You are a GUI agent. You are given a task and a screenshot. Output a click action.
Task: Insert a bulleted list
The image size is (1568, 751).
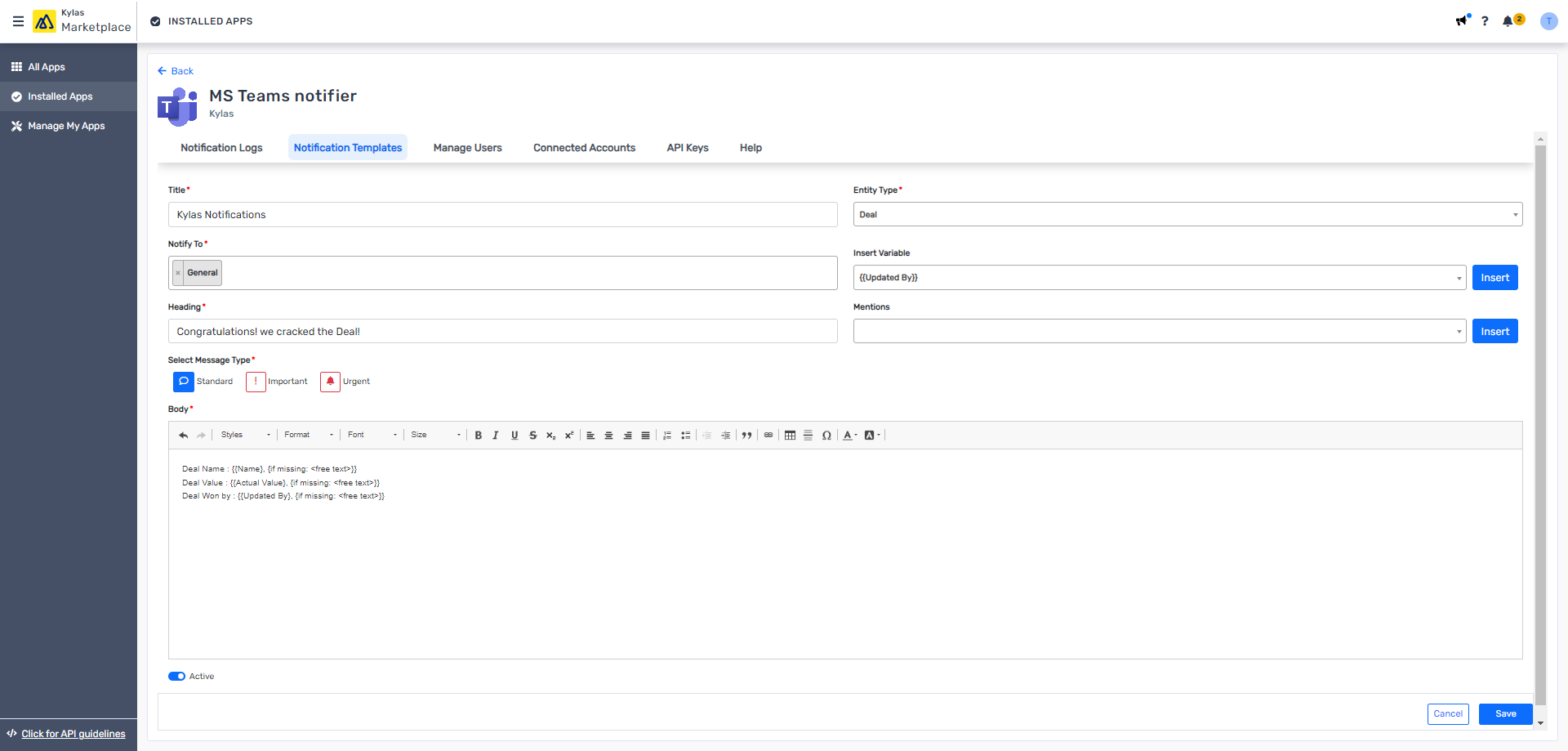pos(685,436)
